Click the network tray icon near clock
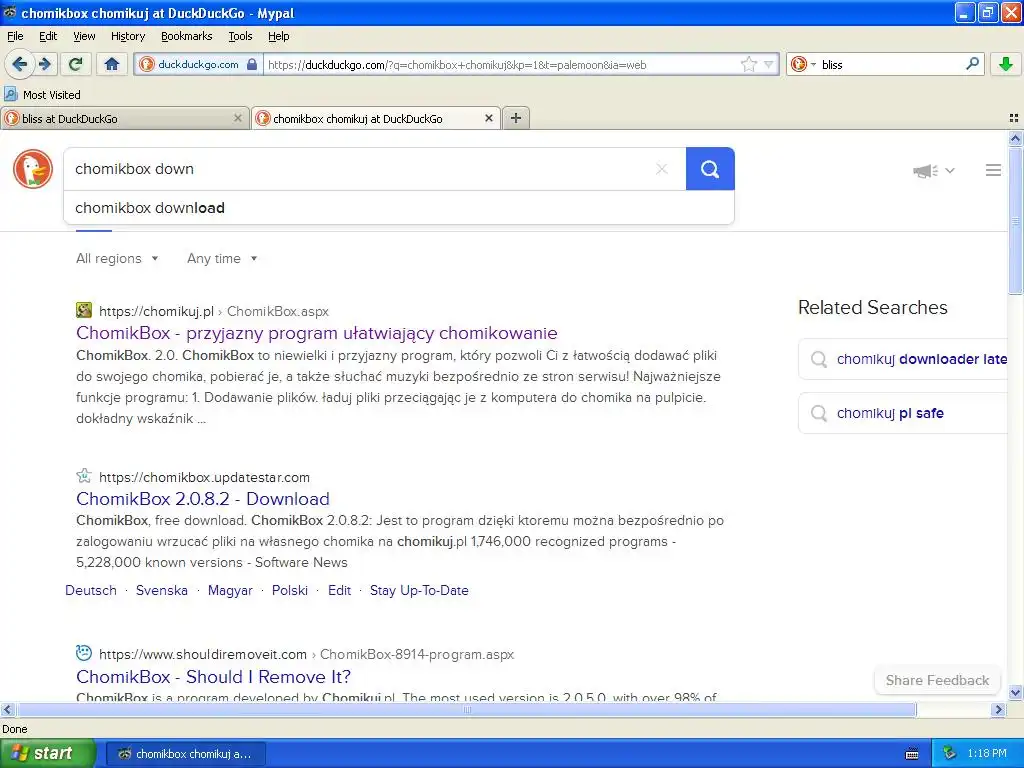 pos(949,753)
